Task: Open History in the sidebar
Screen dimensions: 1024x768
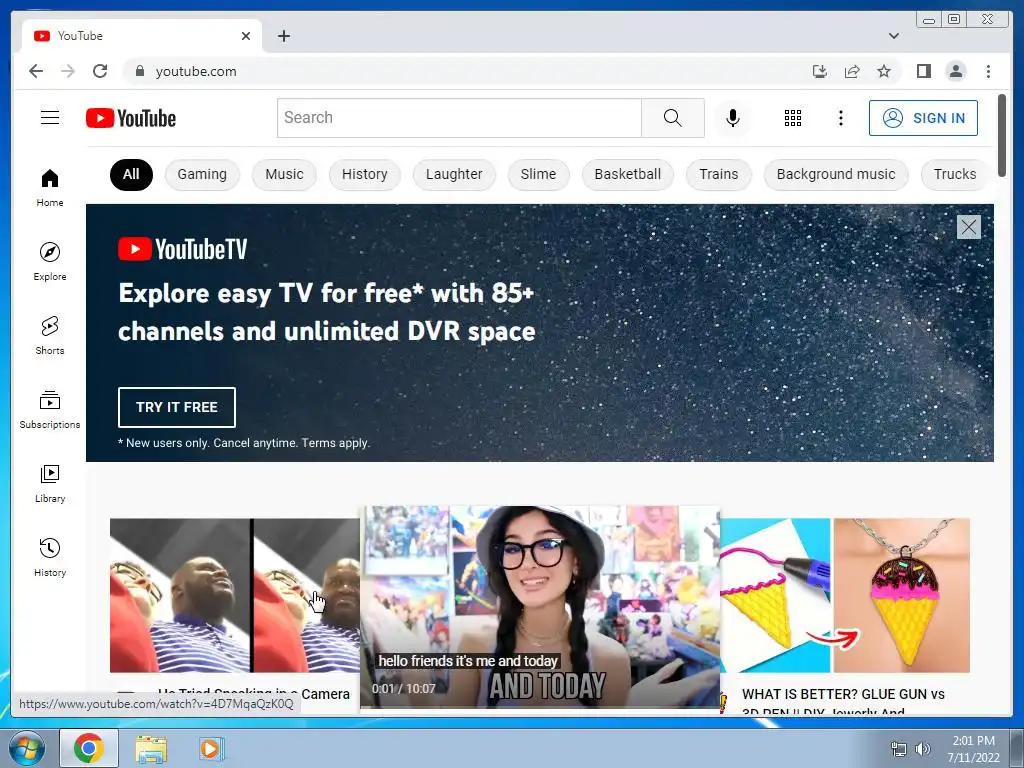Action: pyautogui.click(x=50, y=558)
